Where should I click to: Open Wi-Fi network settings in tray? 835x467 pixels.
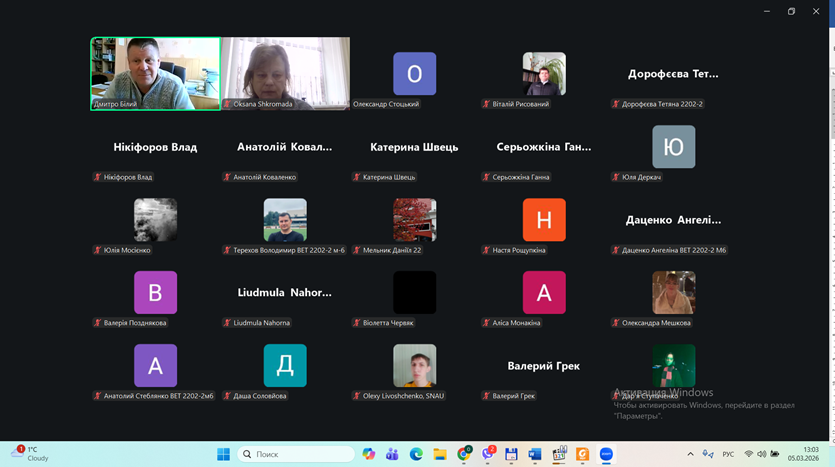point(748,454)
